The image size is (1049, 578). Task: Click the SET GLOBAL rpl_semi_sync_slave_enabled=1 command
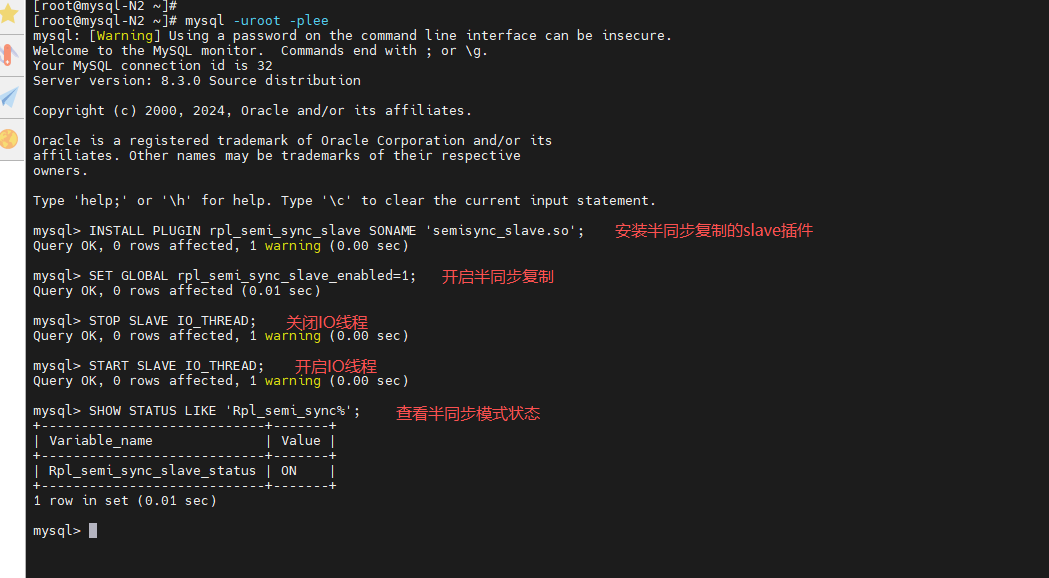tap(224, 276)
